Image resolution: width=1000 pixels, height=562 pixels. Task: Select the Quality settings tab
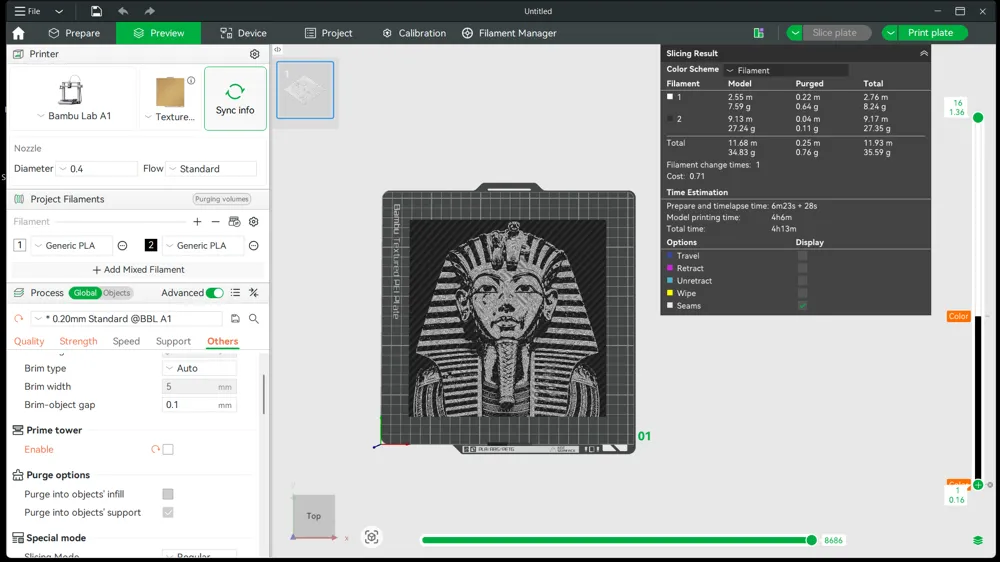tap(29, 341)
